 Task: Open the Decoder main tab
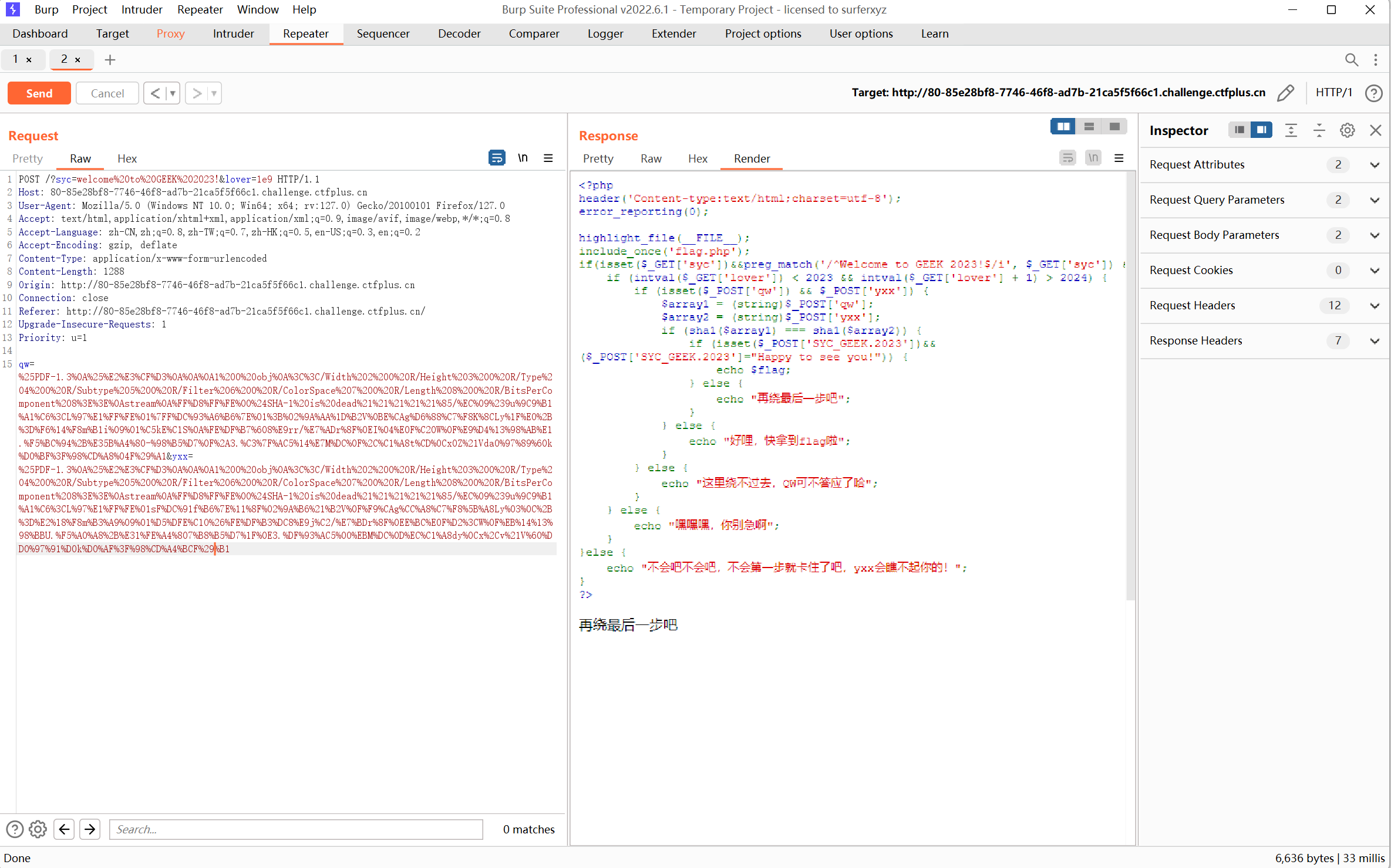[x=459, y=33]
